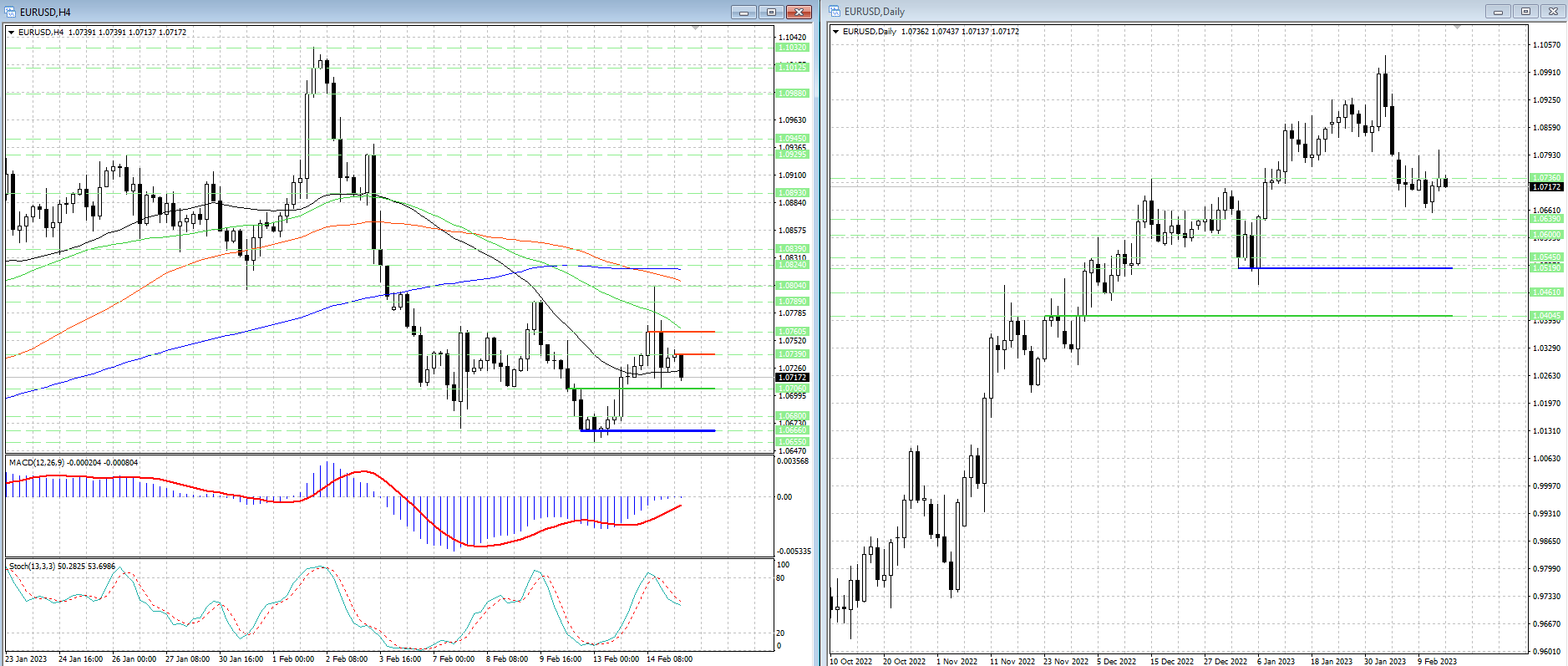Click the 11 Nov 2022 date on Daily time axis

point(1012,662)
